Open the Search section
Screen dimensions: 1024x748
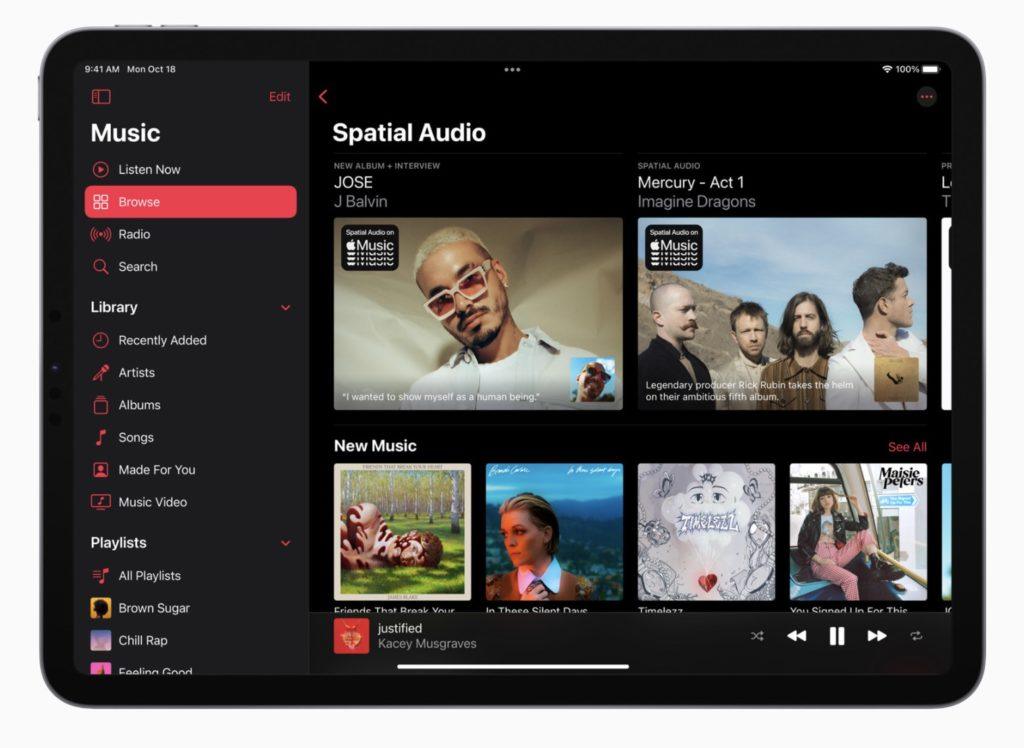191,267
